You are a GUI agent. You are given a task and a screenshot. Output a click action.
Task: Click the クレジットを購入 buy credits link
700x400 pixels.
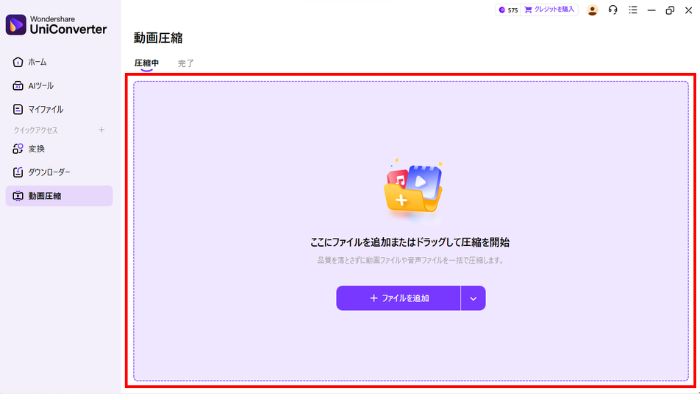click(x=550, y=9)
